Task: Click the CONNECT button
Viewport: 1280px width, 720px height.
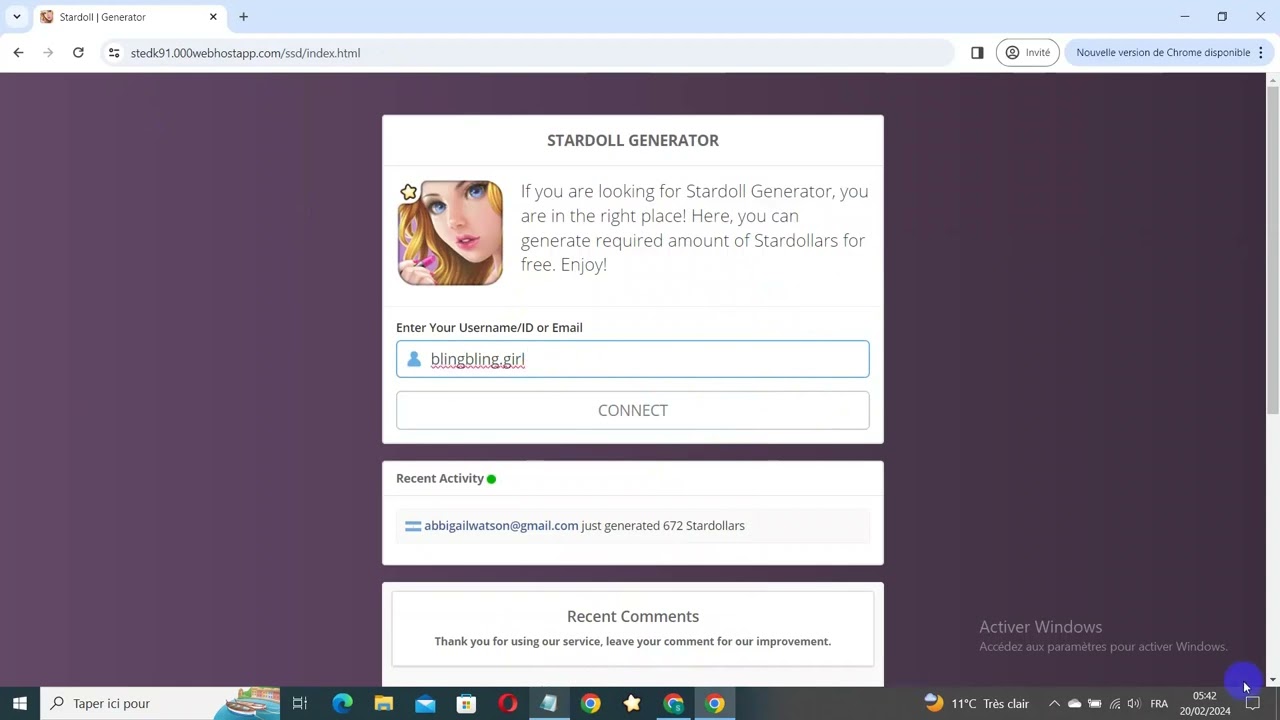Action: (632, 410)
